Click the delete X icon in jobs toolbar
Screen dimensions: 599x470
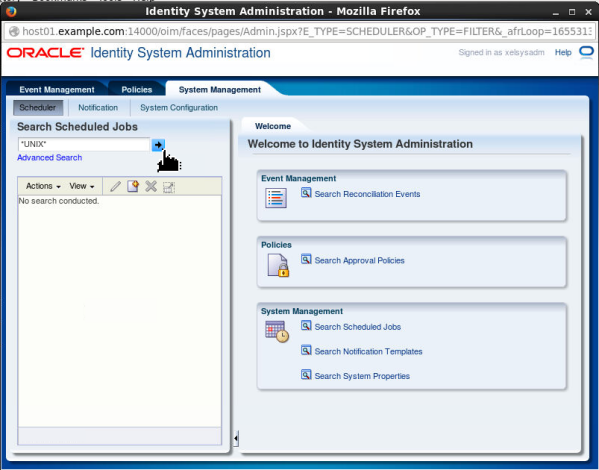pyautogui.click(x=151, y=186)
